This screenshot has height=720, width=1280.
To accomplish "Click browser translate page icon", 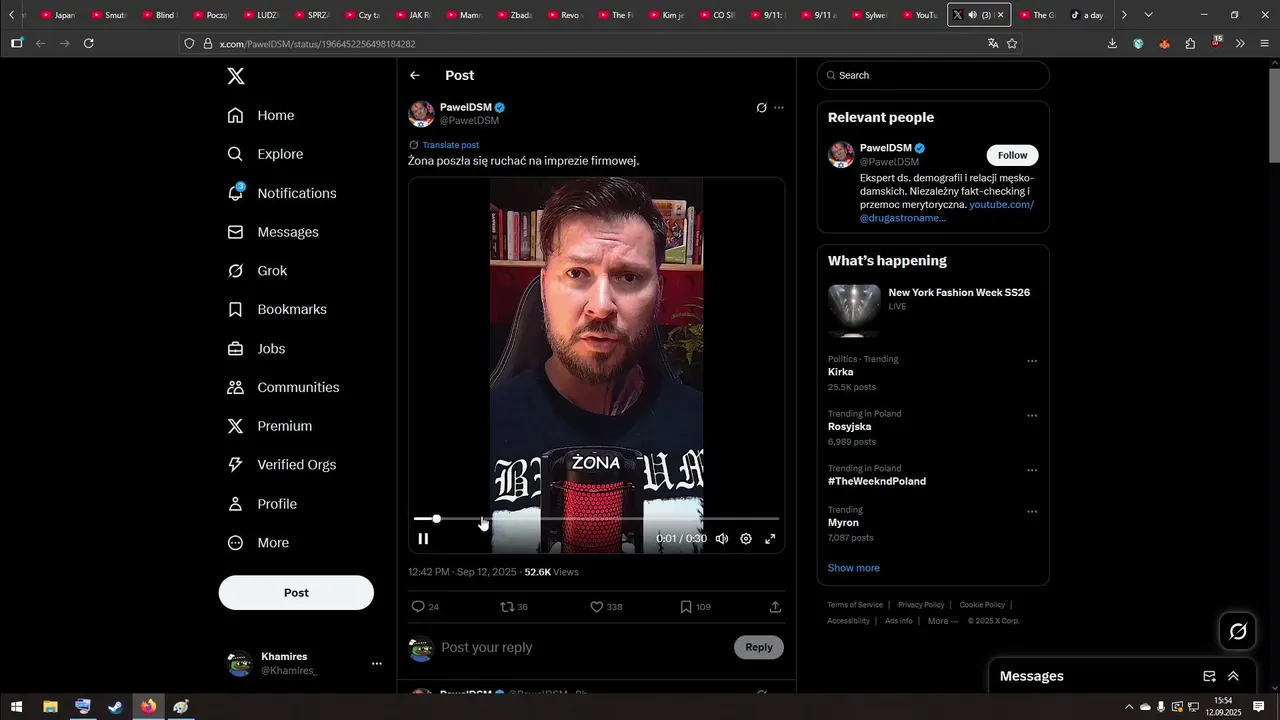I will pyautogui.click(x=993, y=44).
